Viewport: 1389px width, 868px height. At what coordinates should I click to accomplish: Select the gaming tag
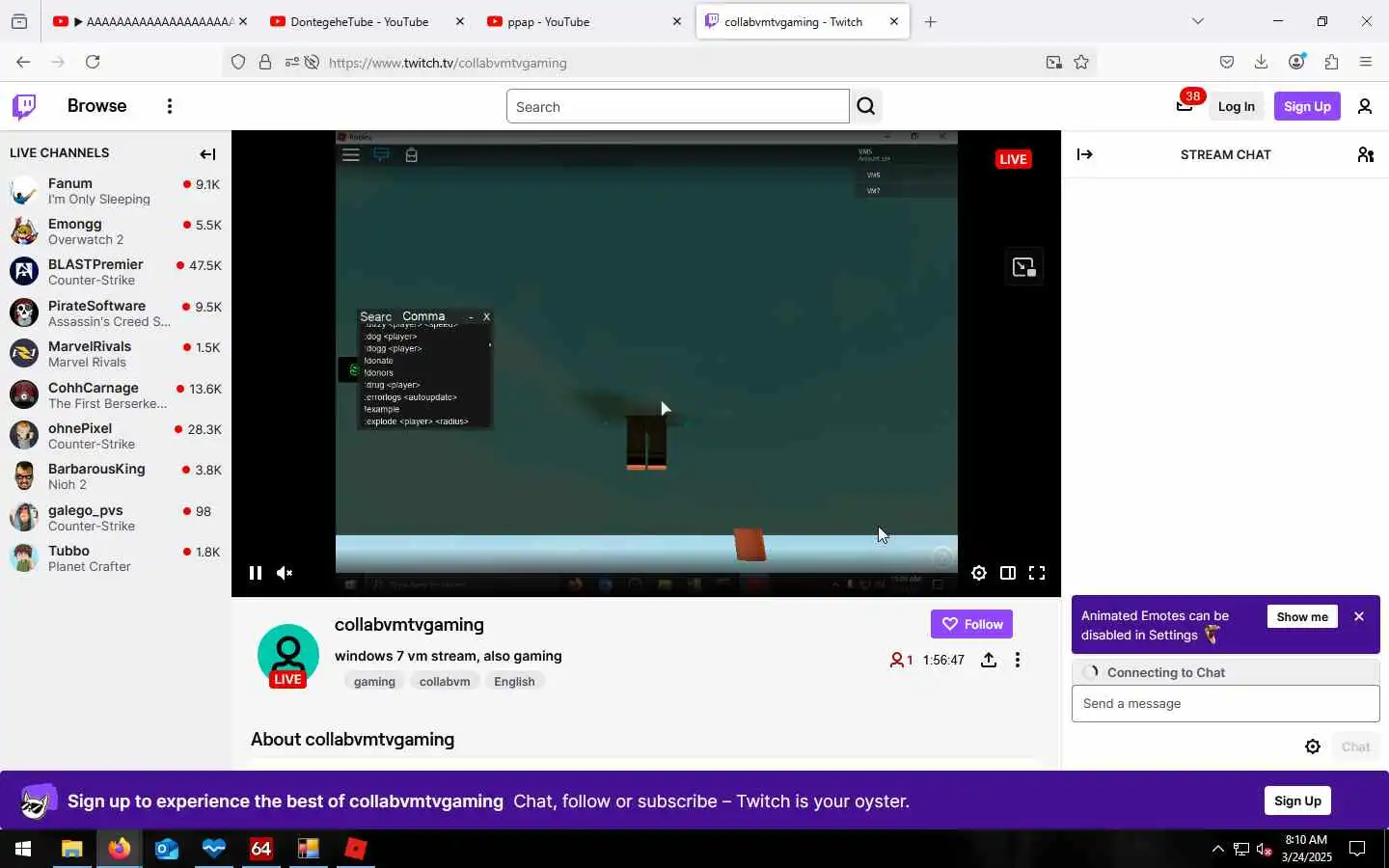point(374,681)
